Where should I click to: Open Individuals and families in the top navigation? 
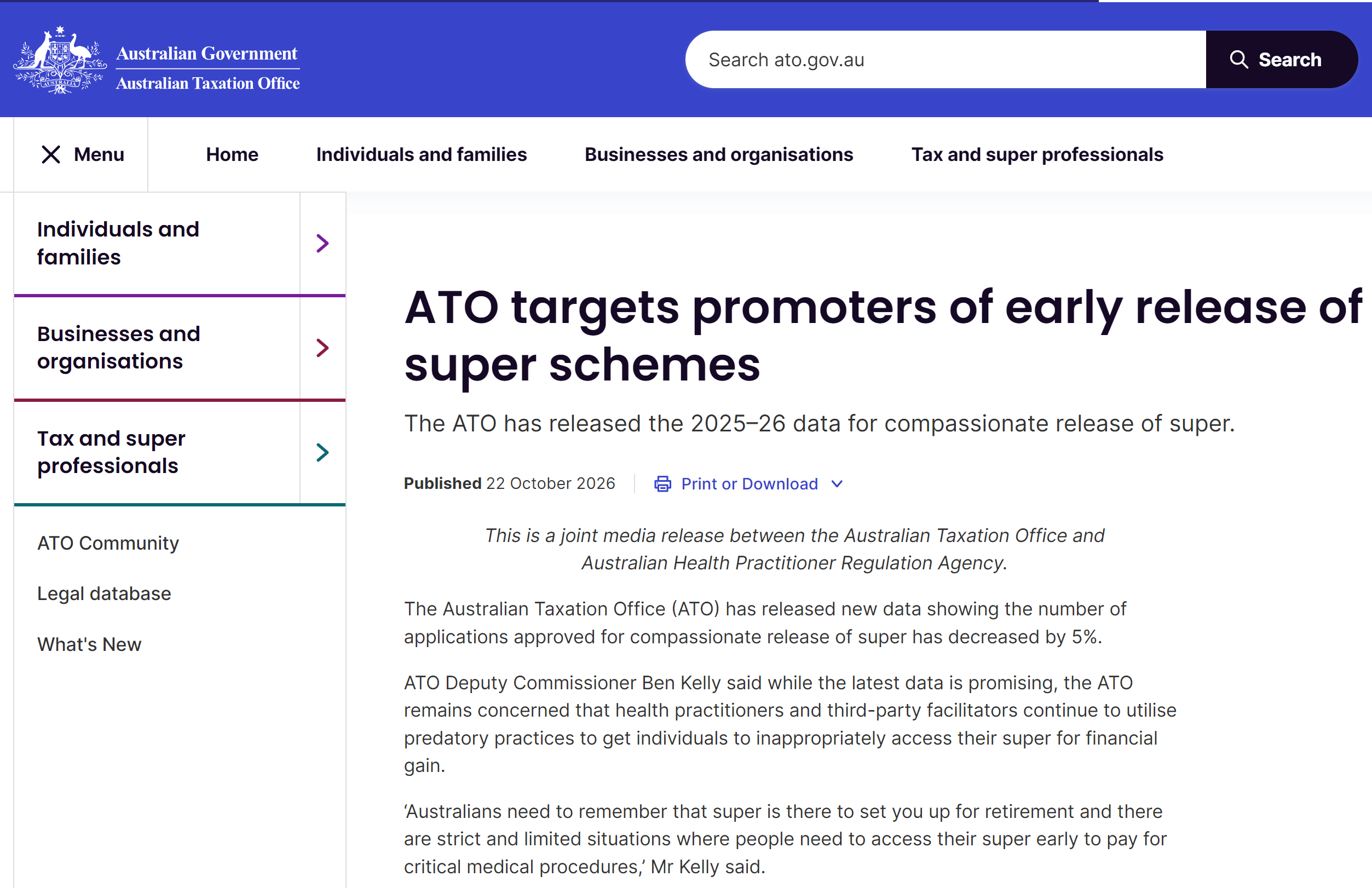[422, 154]
